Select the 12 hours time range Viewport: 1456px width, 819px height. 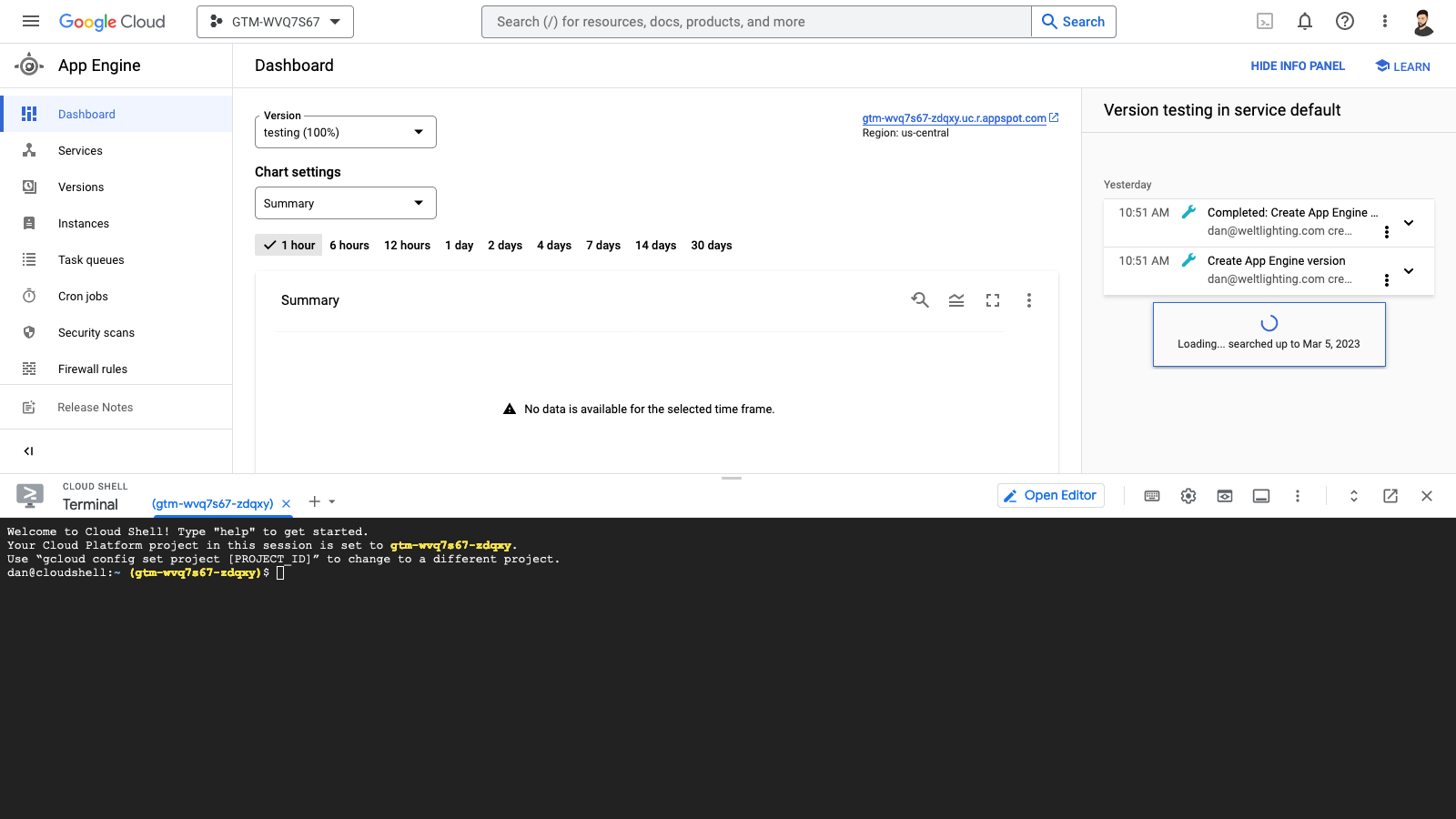[407, 246]
